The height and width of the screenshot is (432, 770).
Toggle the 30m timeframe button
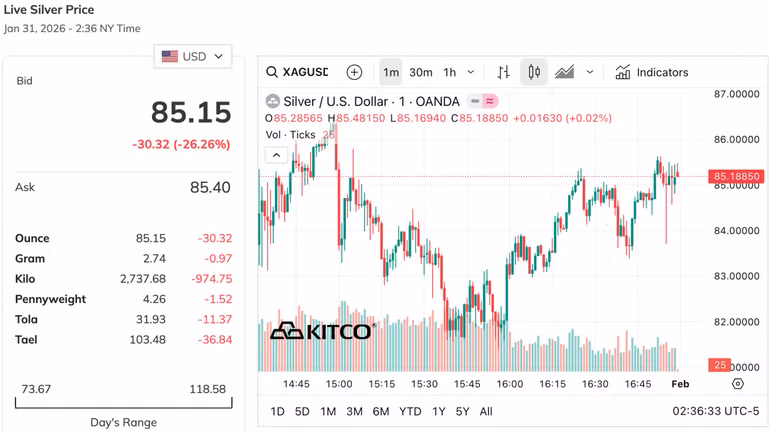(421, 72)
